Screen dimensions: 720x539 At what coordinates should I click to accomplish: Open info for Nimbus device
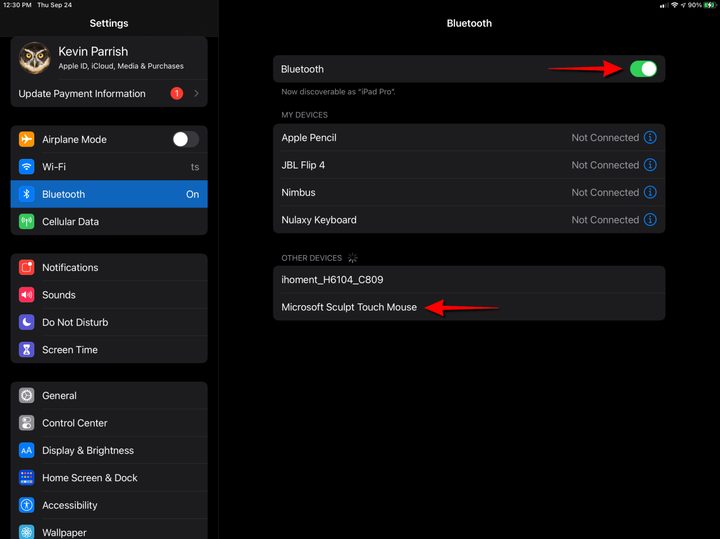point(650,192)
